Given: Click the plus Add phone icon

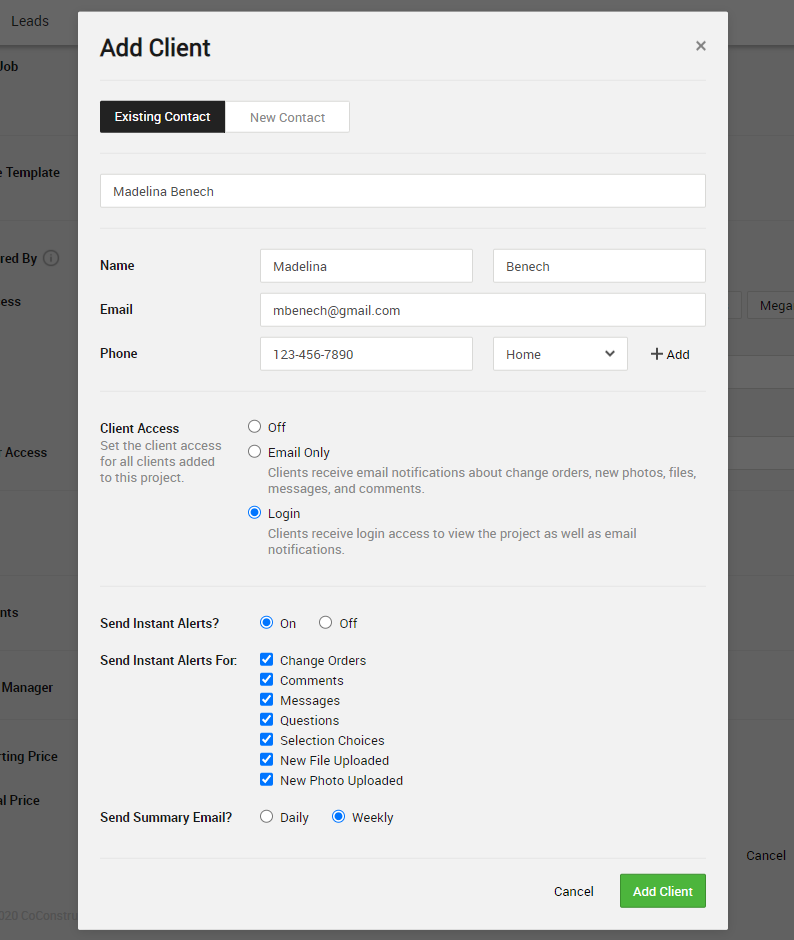Looking at the screenshot, I should (x=657, y=354).
